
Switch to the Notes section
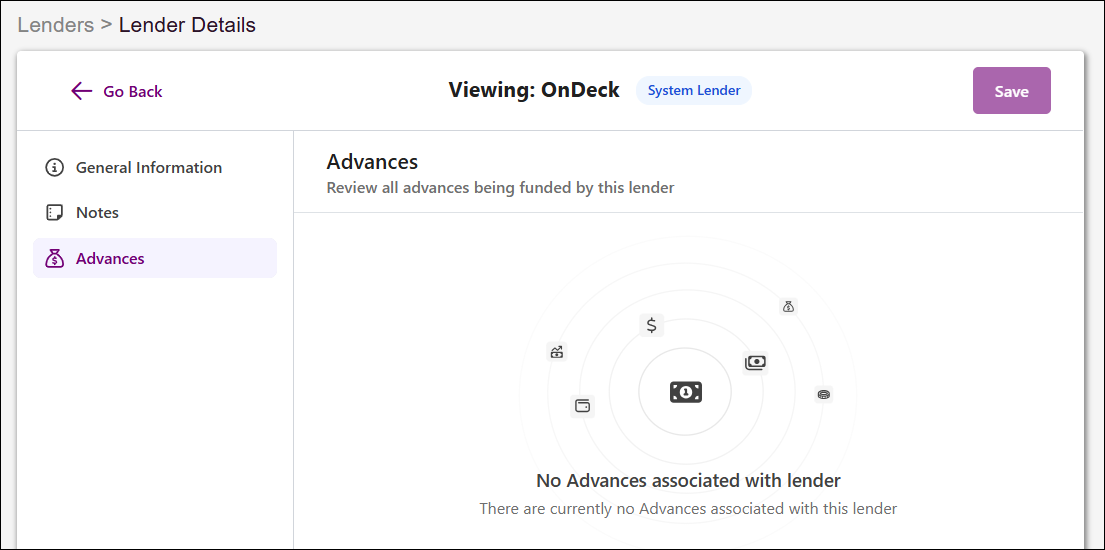click(154, 213)
